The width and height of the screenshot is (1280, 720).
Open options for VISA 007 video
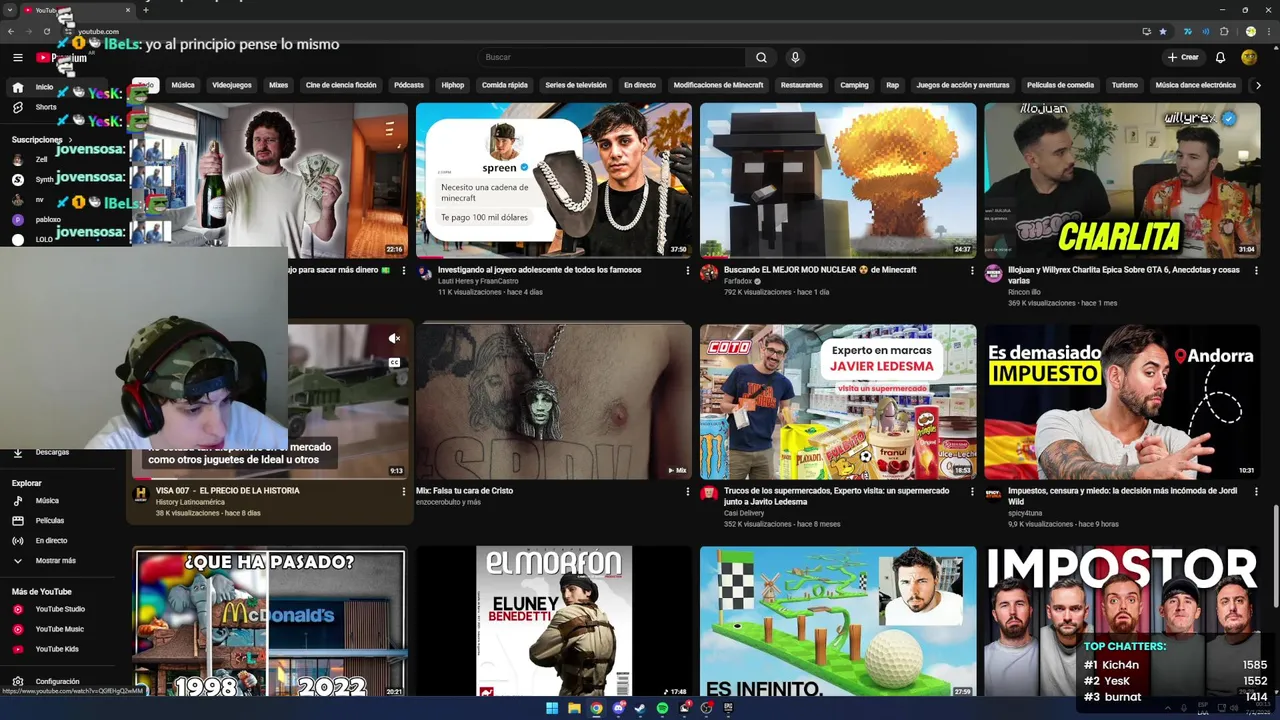404,491
